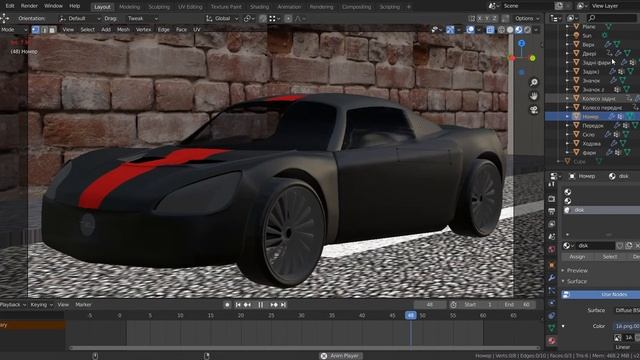This screenshot has height=360, width=640.
Task: Click the viewport zoom magnifier icon
Action: 534,82
